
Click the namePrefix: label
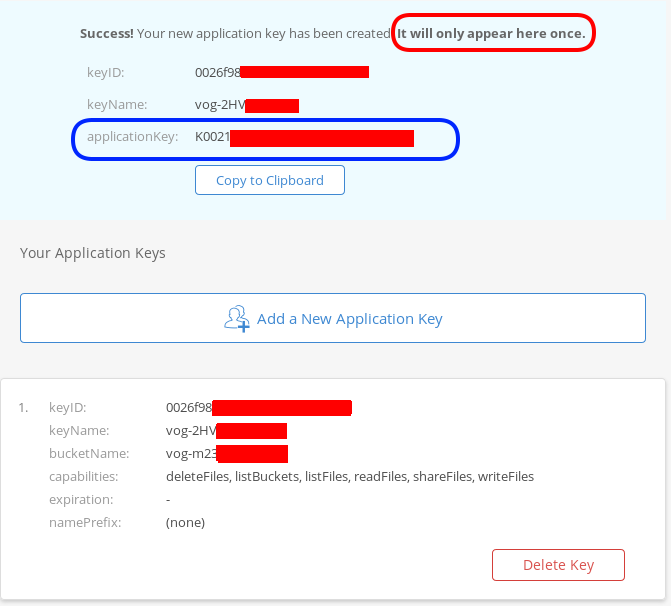click(x=85, y=523)
